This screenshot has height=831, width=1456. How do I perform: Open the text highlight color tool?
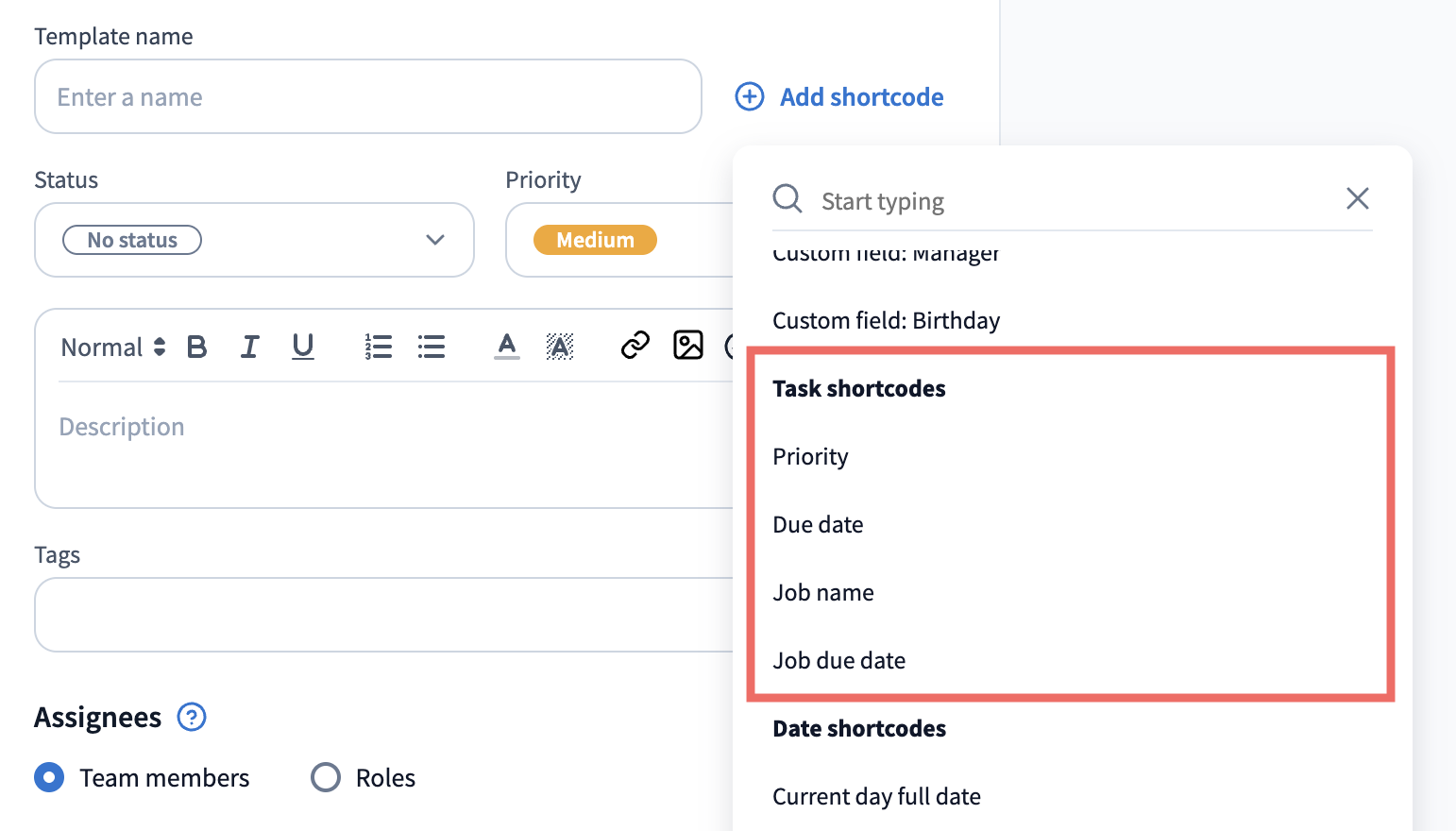pyautogui.click(x=560, y=347)
